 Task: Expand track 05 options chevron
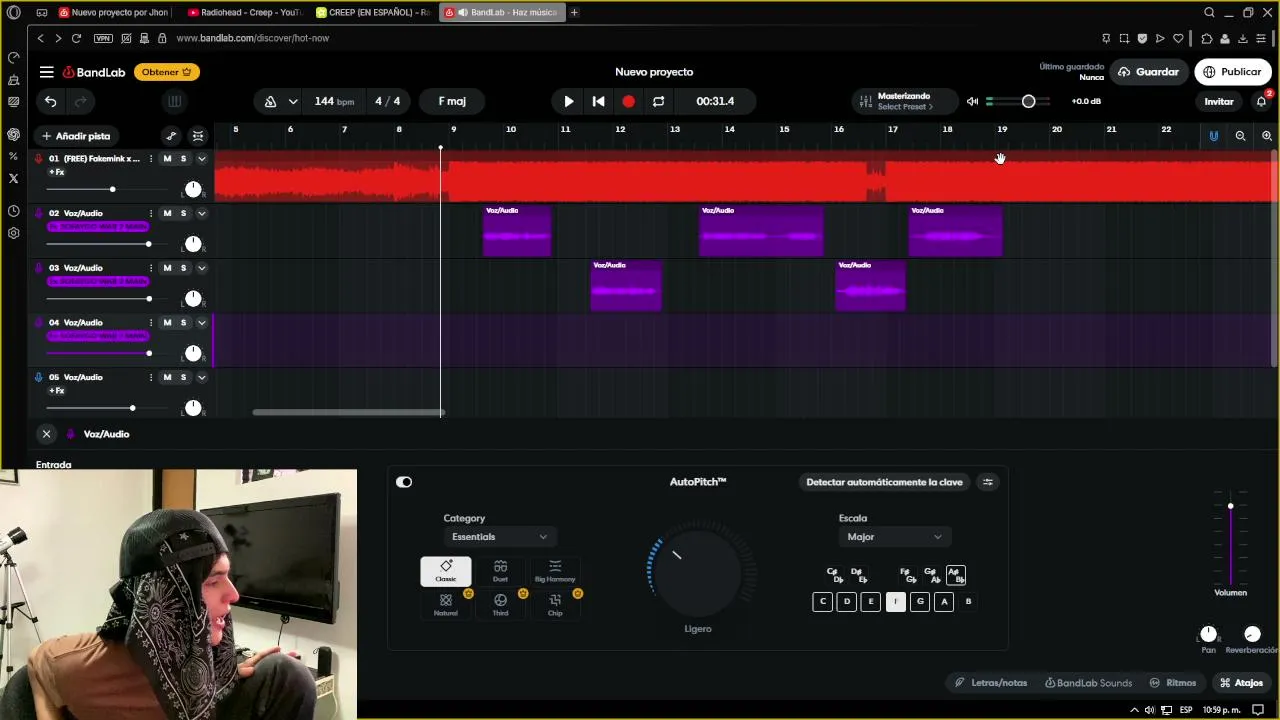click(x=201, y=377)
